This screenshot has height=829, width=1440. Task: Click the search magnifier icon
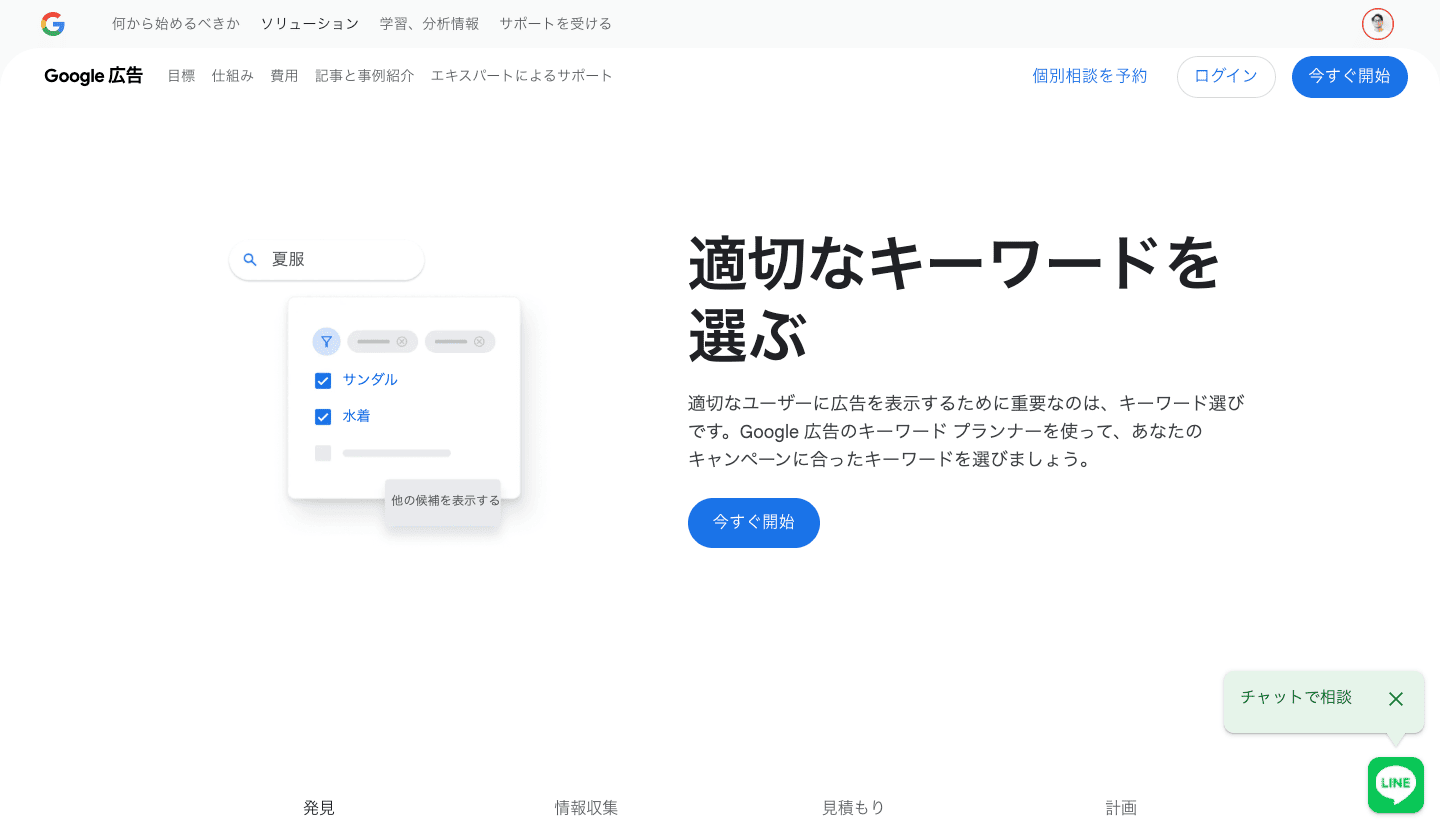pos(250,259)
